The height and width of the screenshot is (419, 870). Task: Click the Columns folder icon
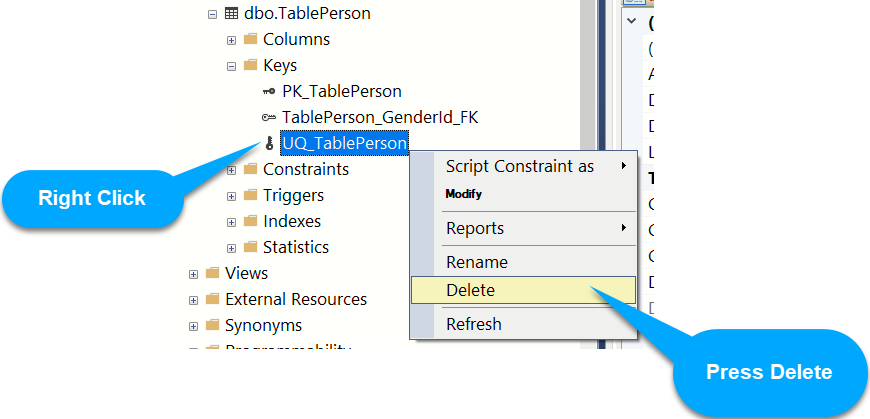coord(250,39)
